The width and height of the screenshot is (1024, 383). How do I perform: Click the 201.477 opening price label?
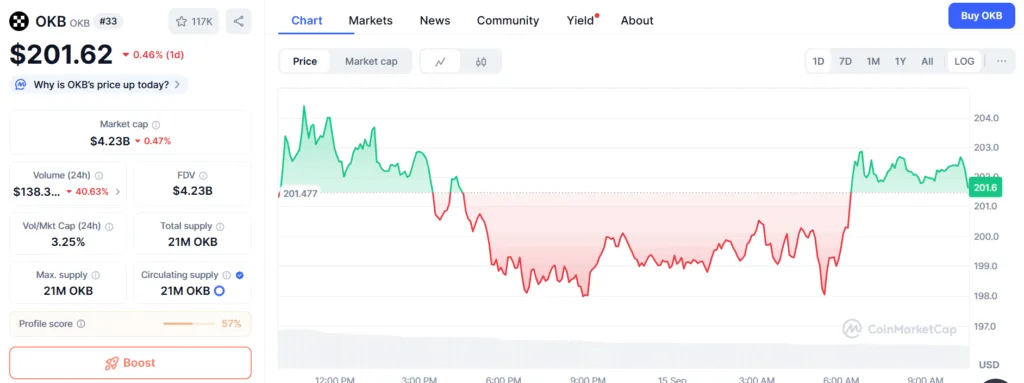pos(299,193)
